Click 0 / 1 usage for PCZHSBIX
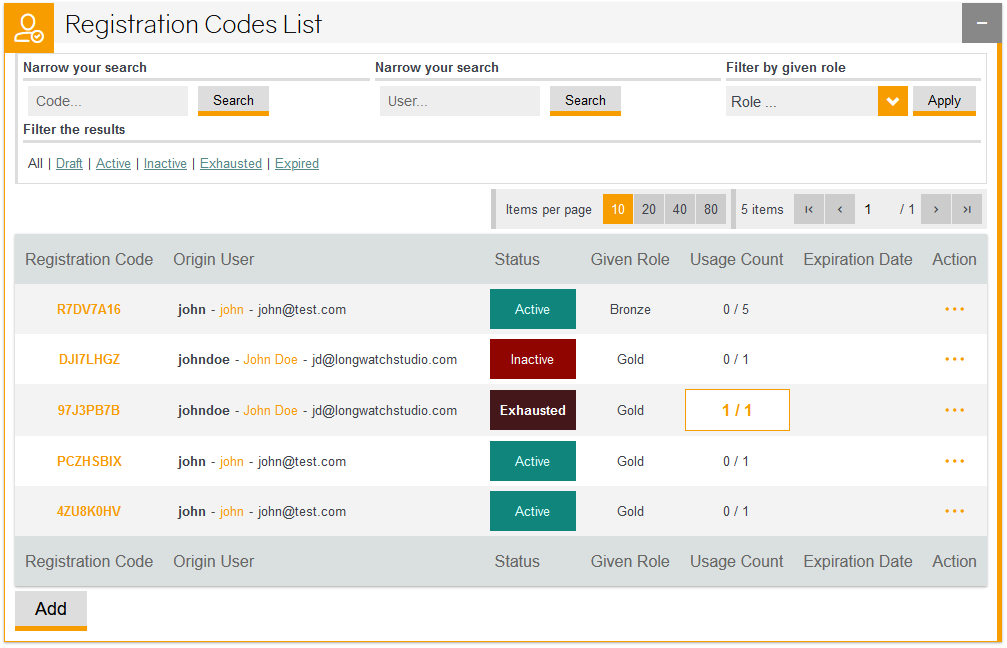 (736, 462)
